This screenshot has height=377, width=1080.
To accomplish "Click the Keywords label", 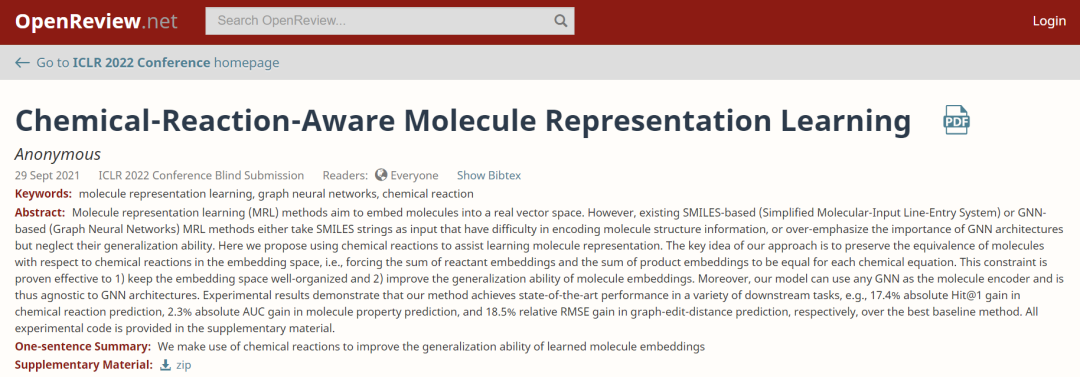I will (x=43, y=194).
